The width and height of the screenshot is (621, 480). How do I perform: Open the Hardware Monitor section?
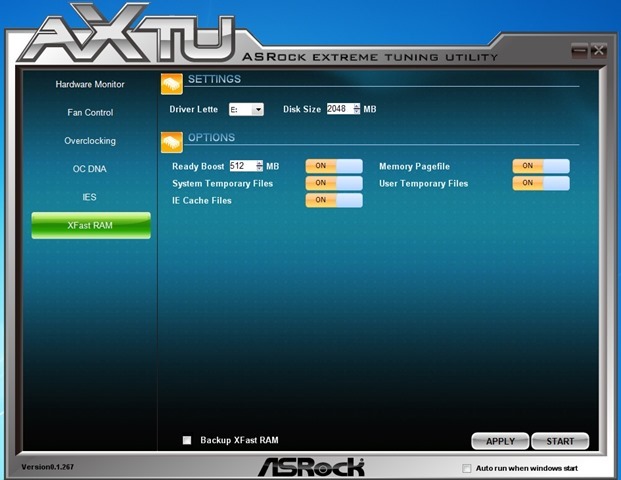pyautogui.click(x=90, y=84)
